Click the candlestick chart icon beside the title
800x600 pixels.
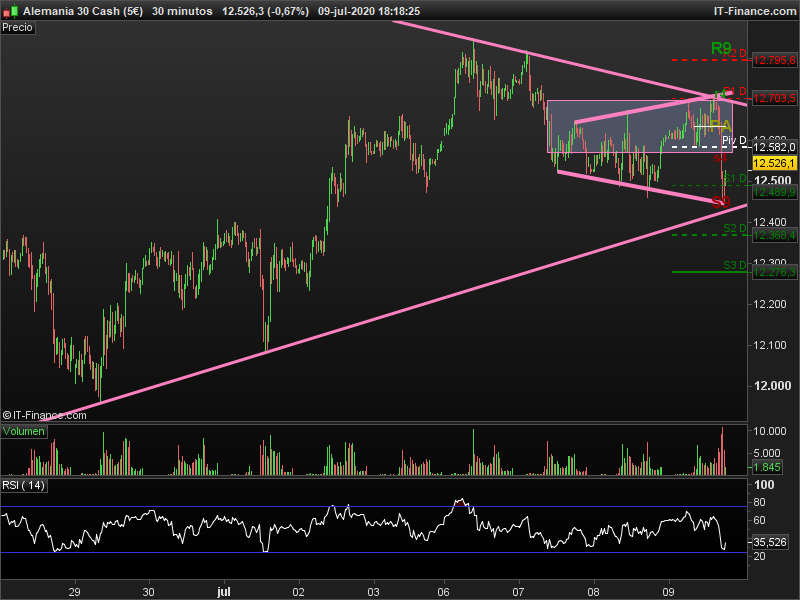[10, 11]
